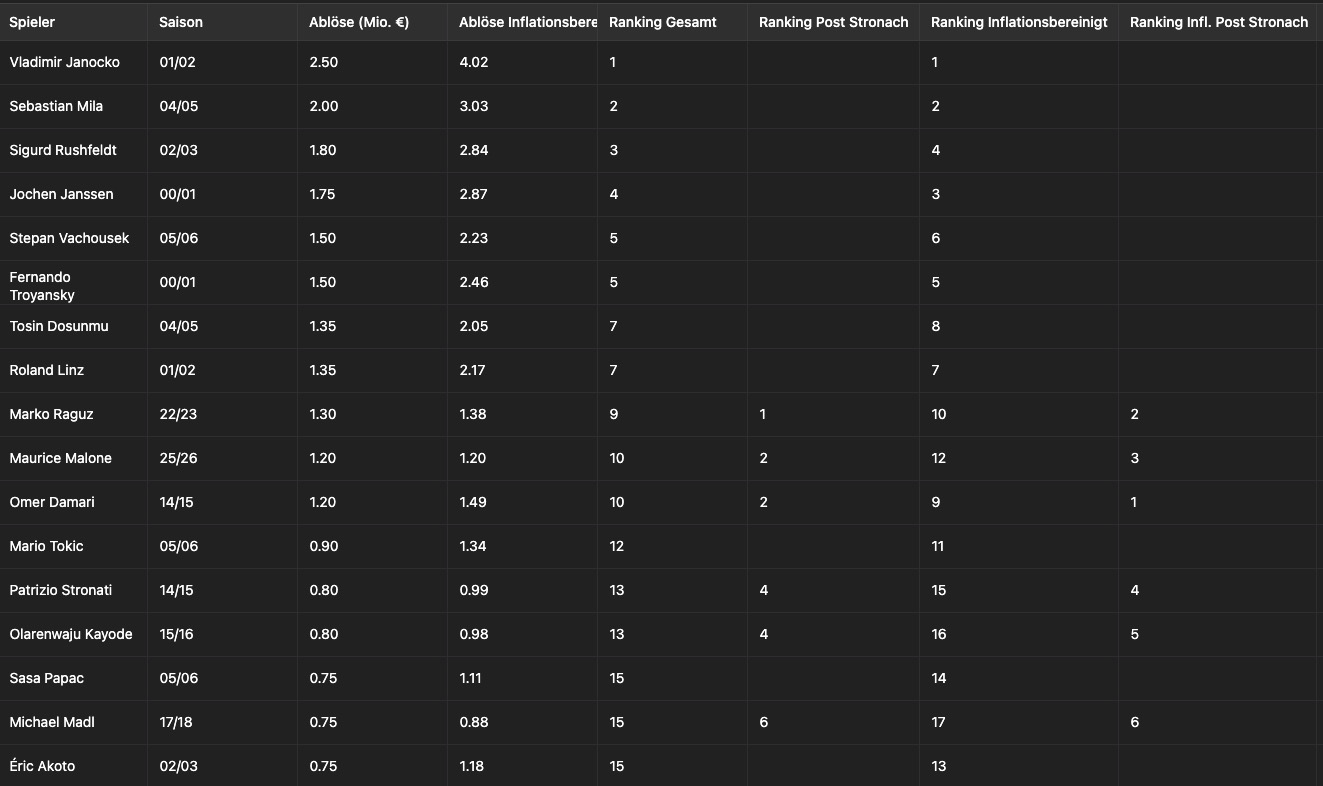1323x786 pixels.
Task: Click the 0.90 fee of Mario Tokic
Action: (x=323, y=546)
